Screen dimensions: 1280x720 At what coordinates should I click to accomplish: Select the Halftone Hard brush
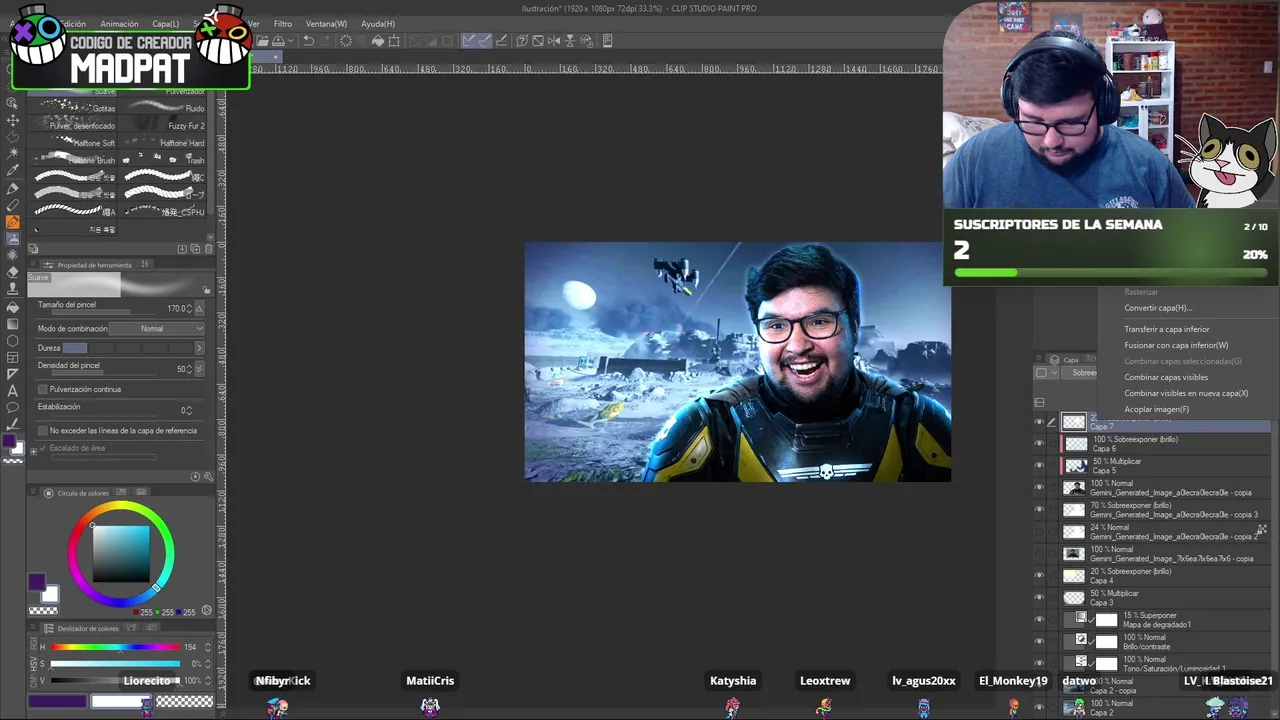tap(162, 143)
